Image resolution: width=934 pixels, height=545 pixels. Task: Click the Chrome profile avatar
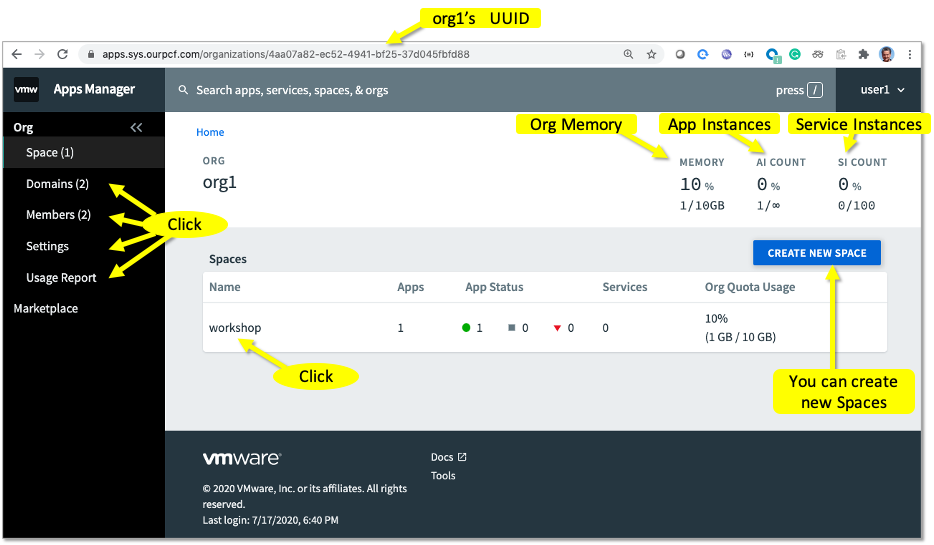click(x=886, y=54)
